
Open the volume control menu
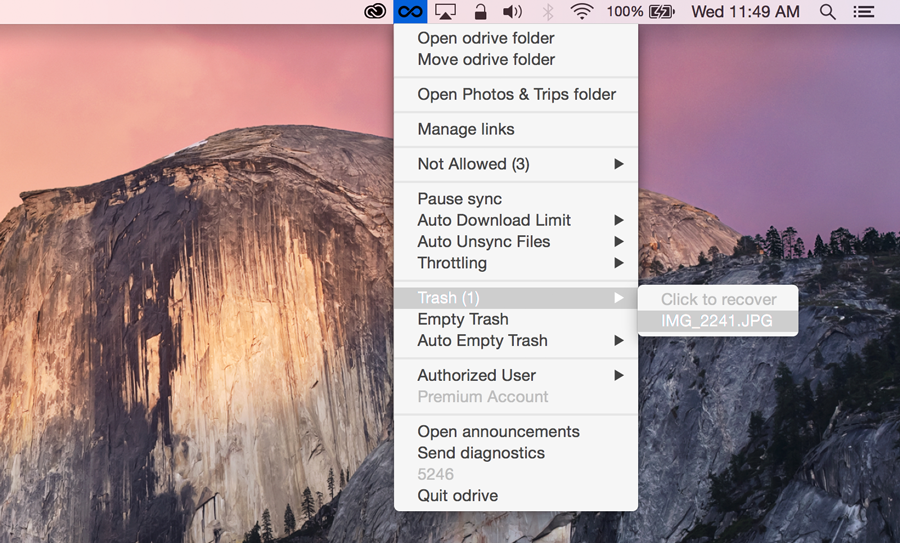click(x=512, y=11)
